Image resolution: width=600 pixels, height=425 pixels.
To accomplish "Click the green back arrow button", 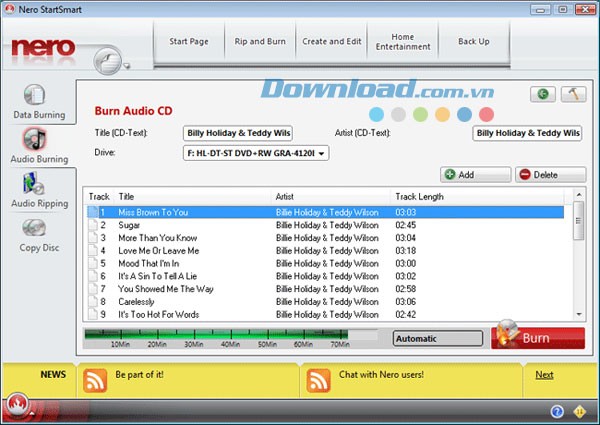I will 544,94.
